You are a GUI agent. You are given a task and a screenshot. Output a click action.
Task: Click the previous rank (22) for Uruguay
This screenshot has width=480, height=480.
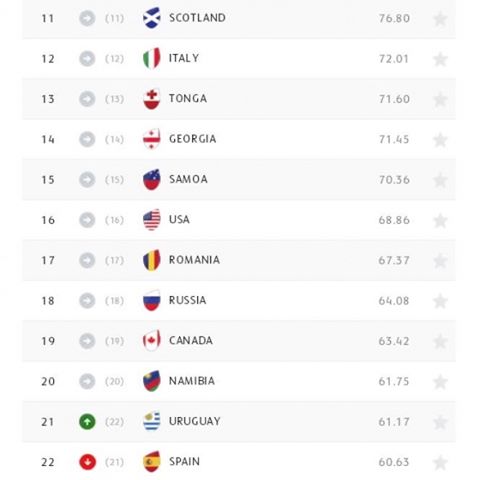(114, 422)
